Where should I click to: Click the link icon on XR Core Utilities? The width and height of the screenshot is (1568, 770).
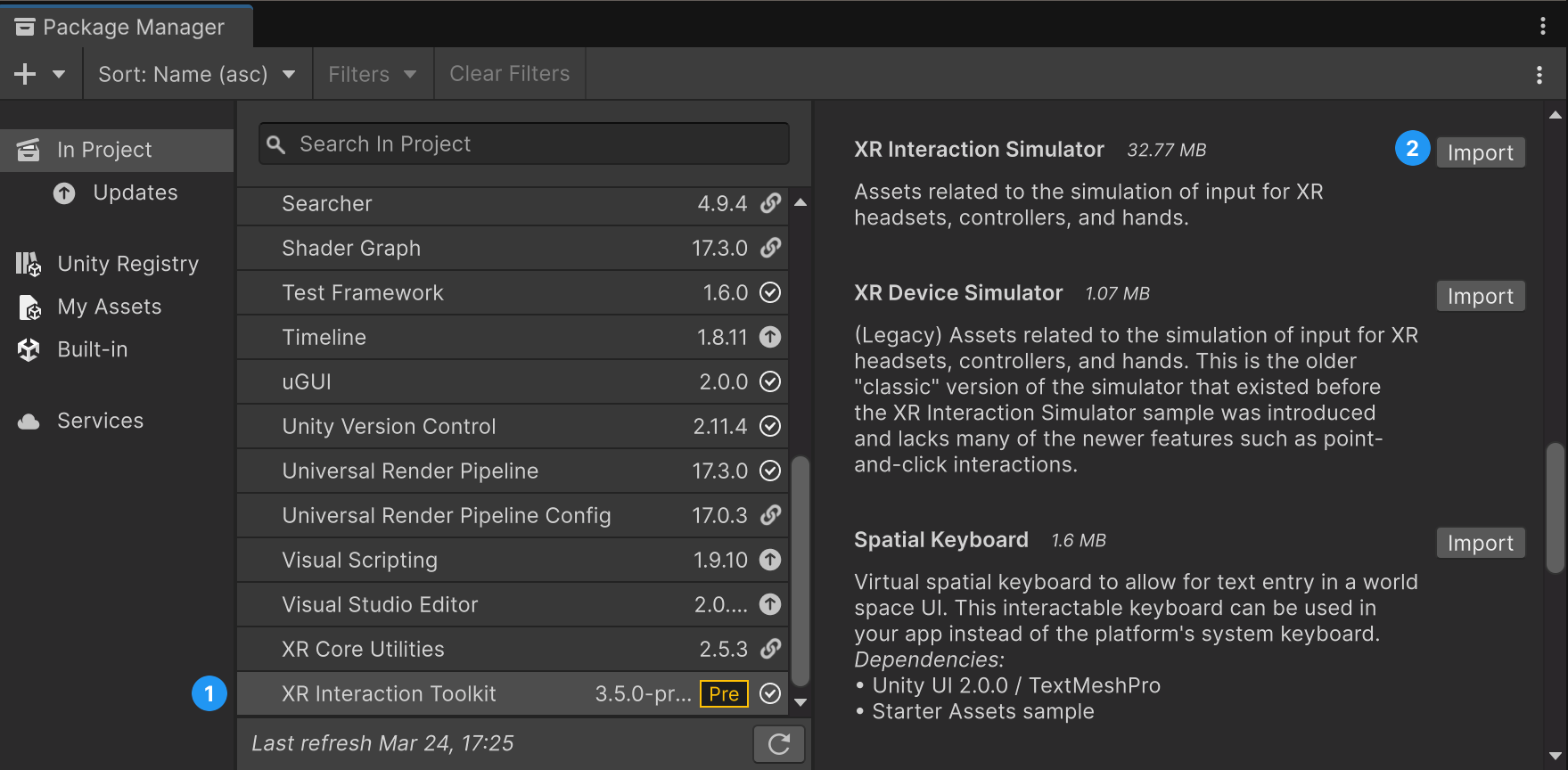pos(770,649)
